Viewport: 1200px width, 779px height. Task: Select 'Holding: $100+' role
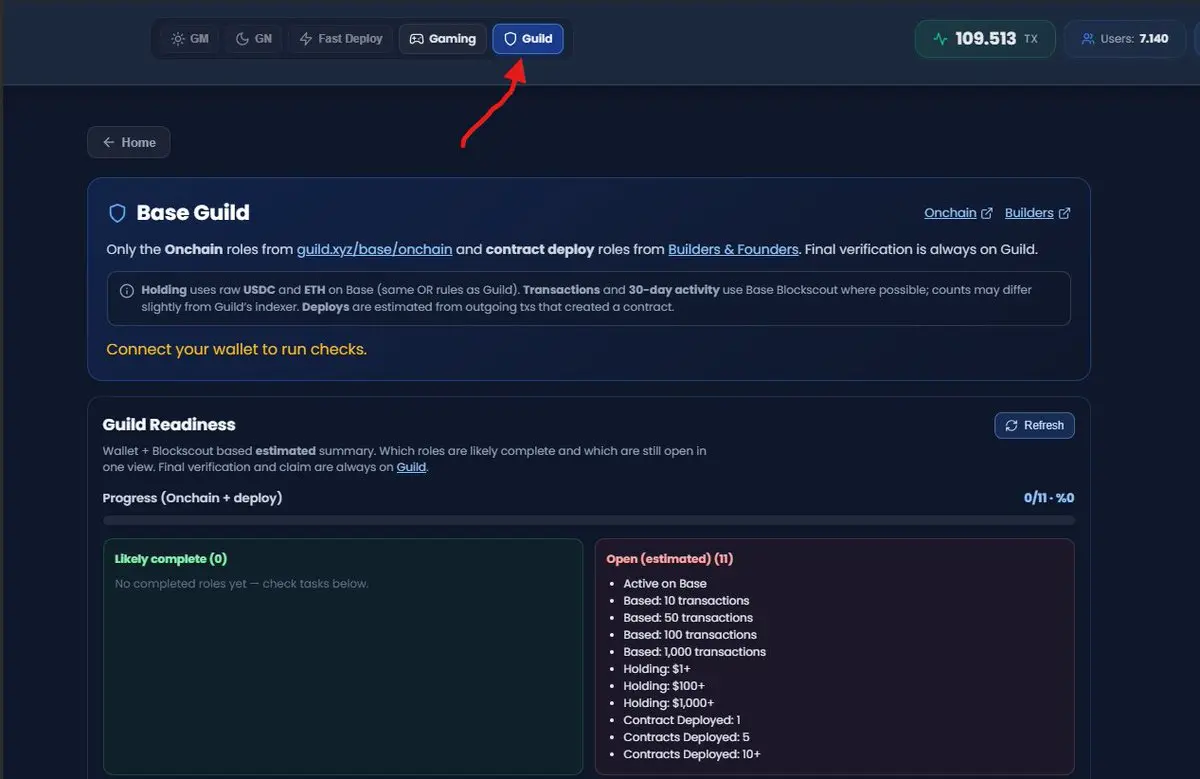tap(664, 686)
